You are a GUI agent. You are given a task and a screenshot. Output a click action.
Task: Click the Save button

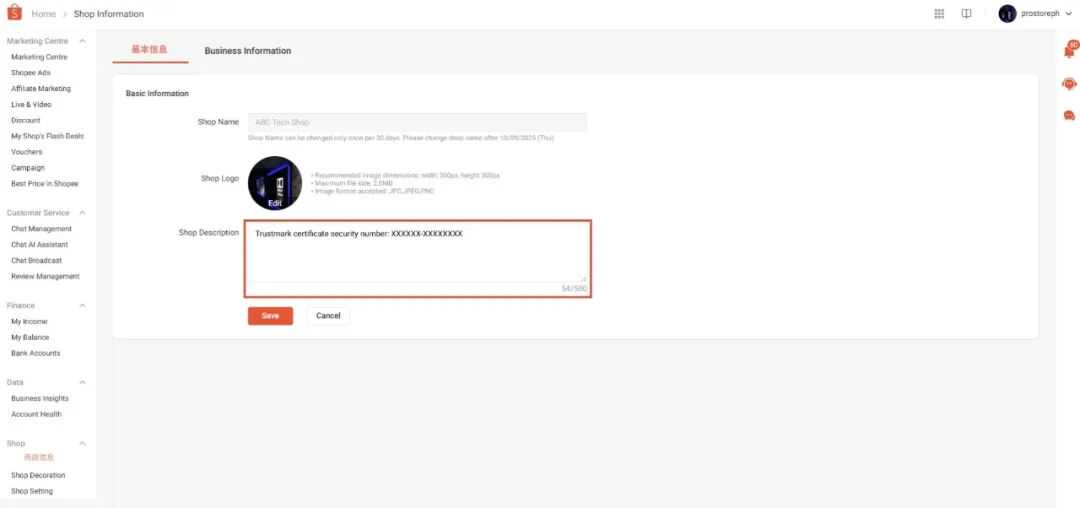[270, 316]
